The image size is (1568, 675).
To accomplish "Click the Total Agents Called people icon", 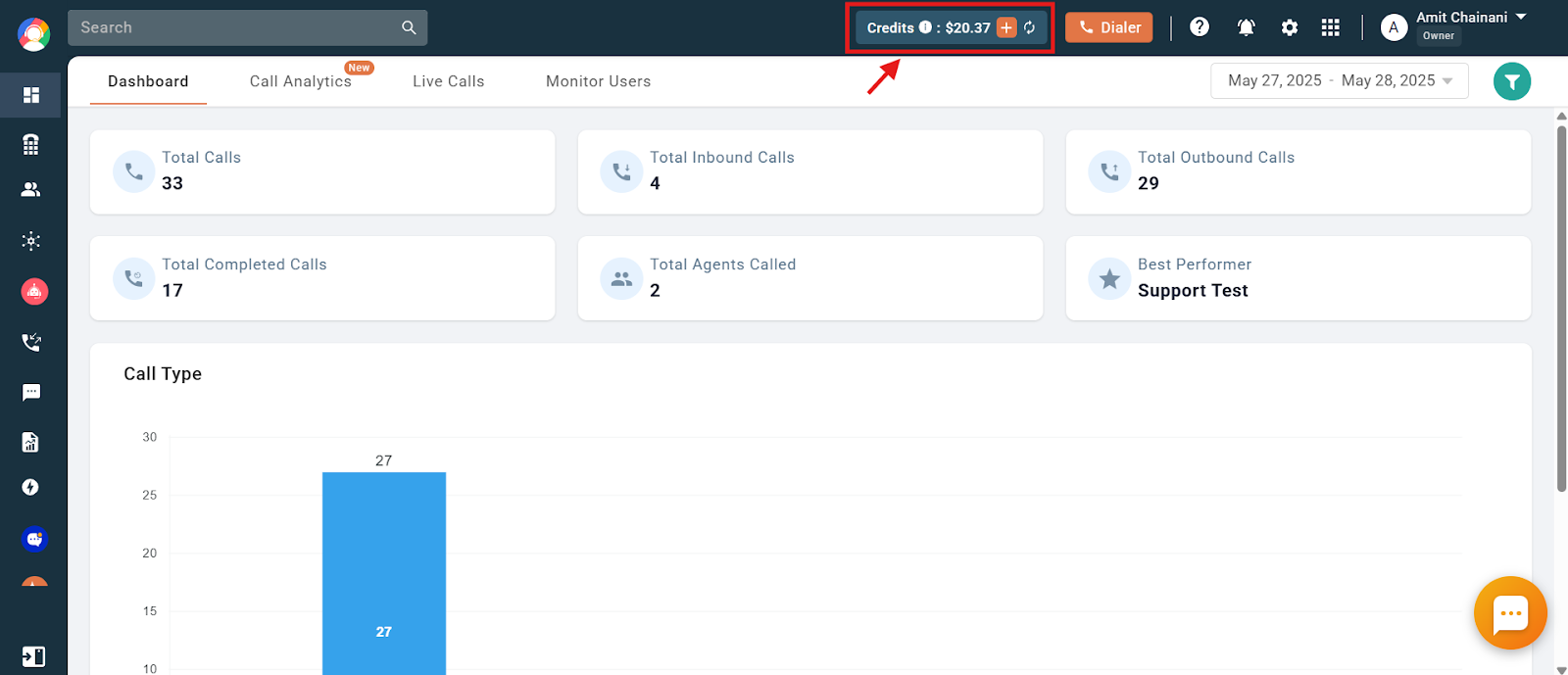I will (x=621, y=279).
